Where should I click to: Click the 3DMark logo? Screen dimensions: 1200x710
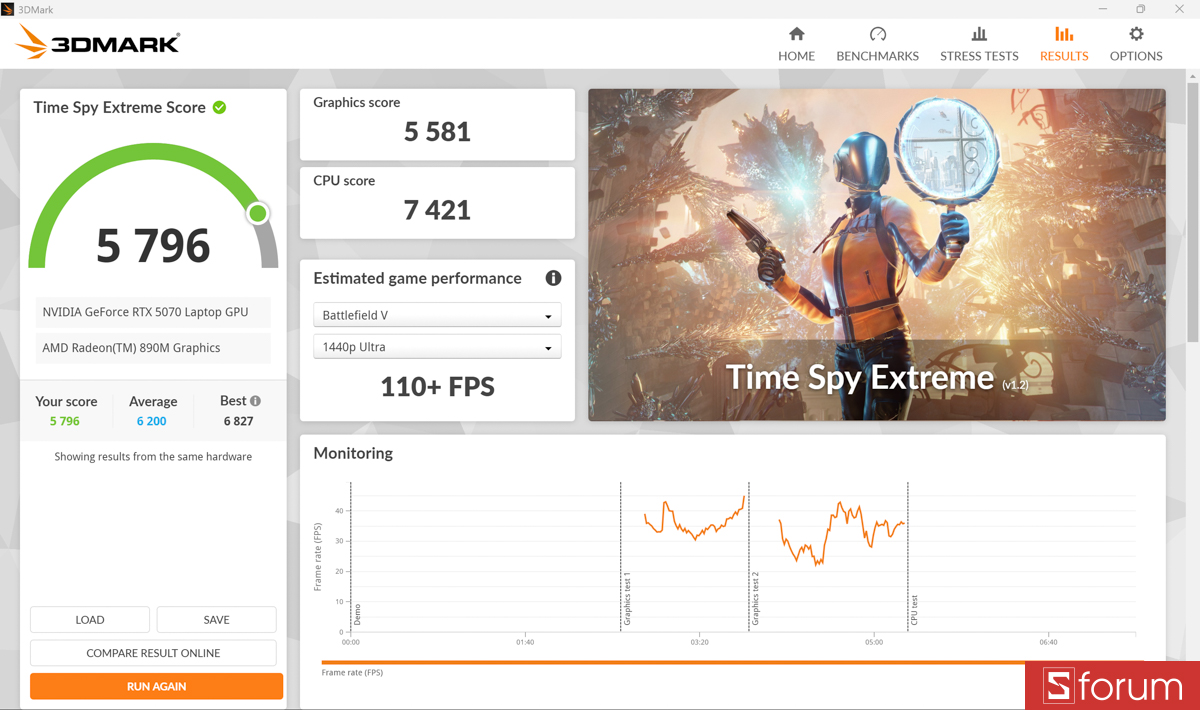coord(98,42)
